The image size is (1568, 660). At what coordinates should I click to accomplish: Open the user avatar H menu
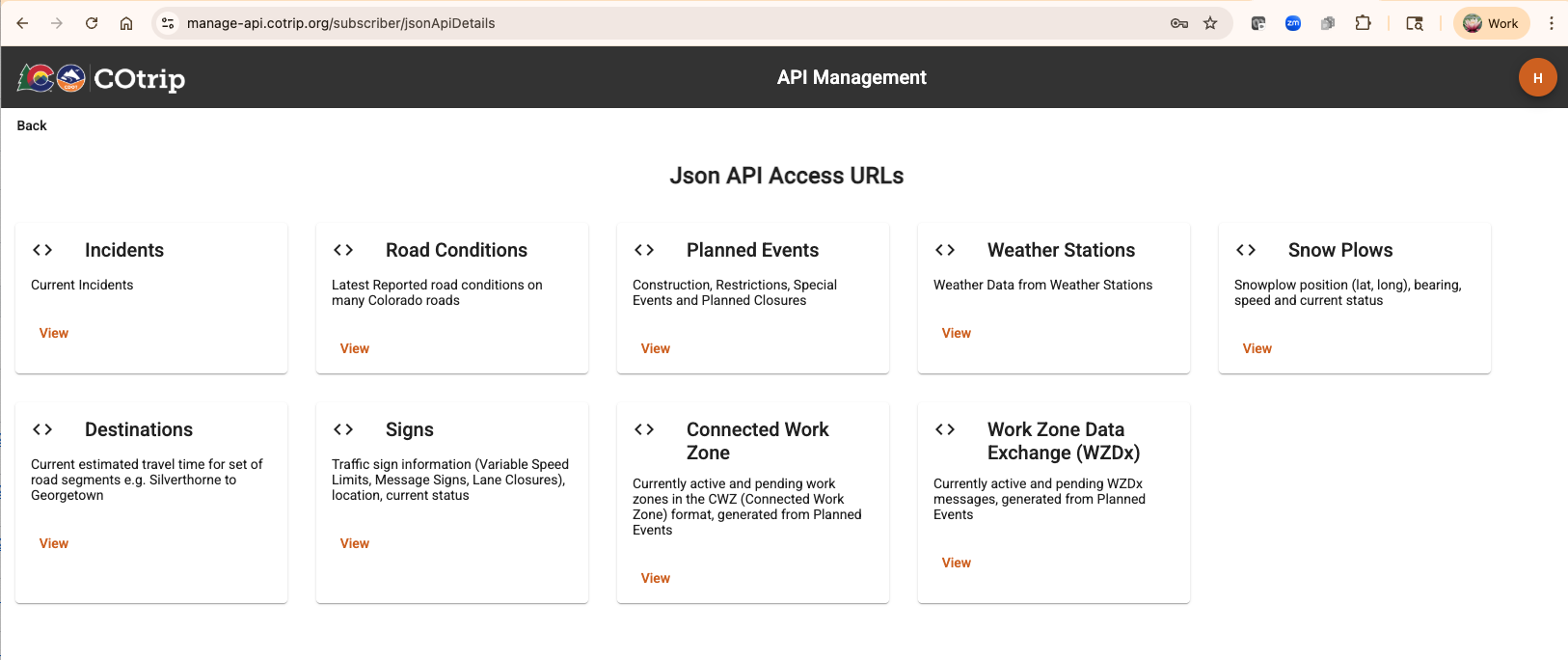pyautogui.click(x=1537, y=77)
